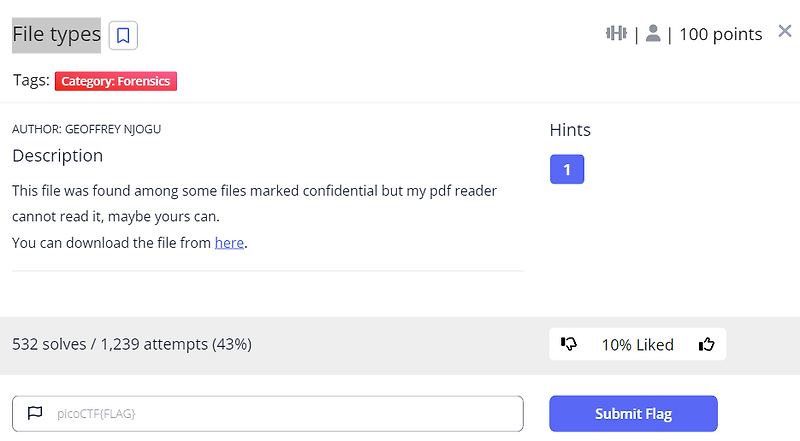The image size is (800, 441).
Task: Click the user silhouette icon
Action: 653,34
